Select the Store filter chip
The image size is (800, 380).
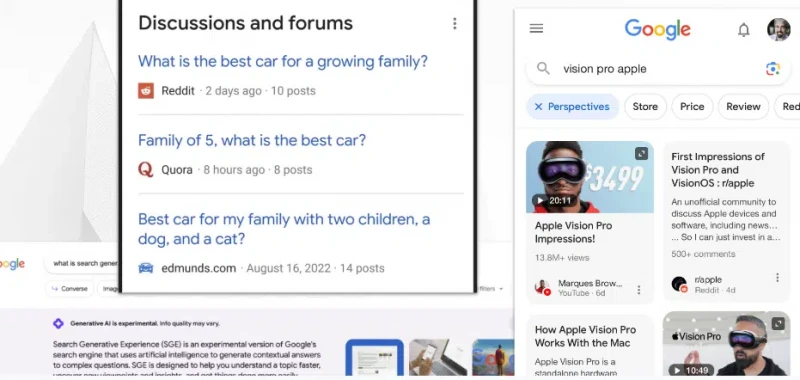tap(645, 107)
